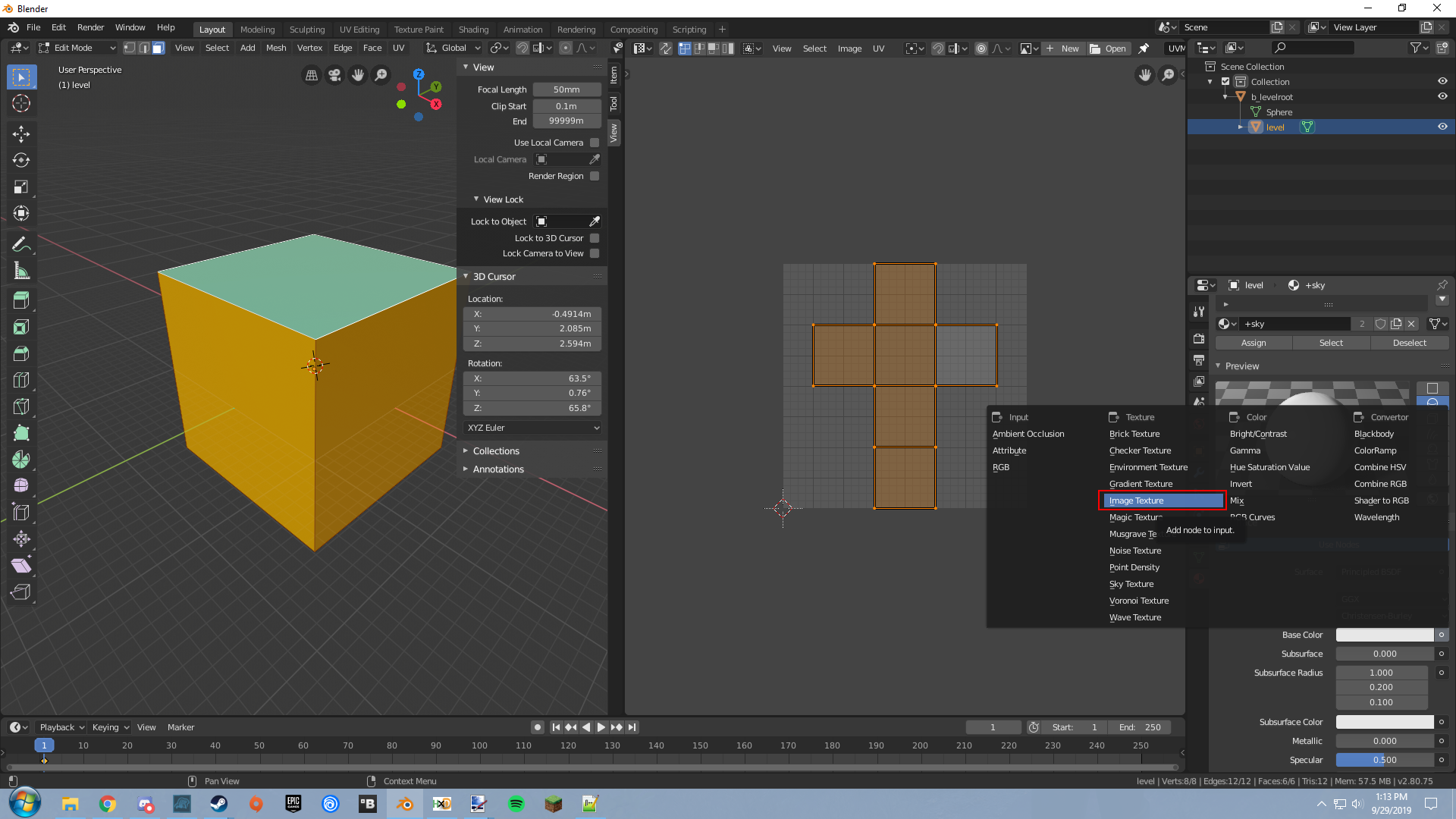The height and width of the screenshot is (819, 1456).
Task: Hide the level object in outliner
Action: pyautogui.click(x=1442, y=127)
